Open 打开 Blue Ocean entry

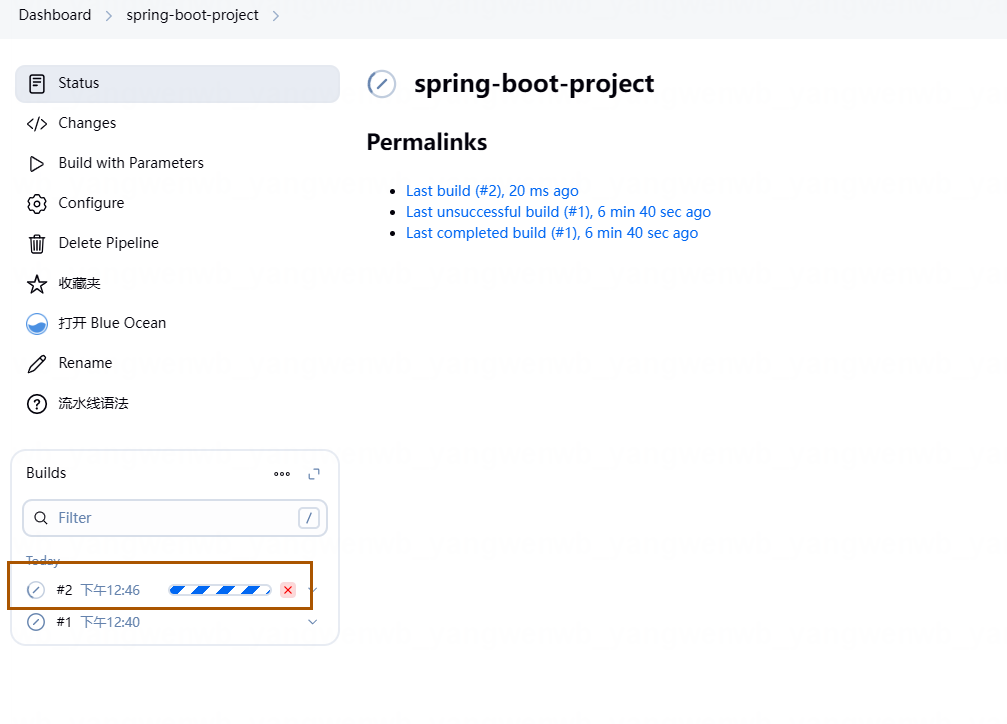click(x=177, y=323)
